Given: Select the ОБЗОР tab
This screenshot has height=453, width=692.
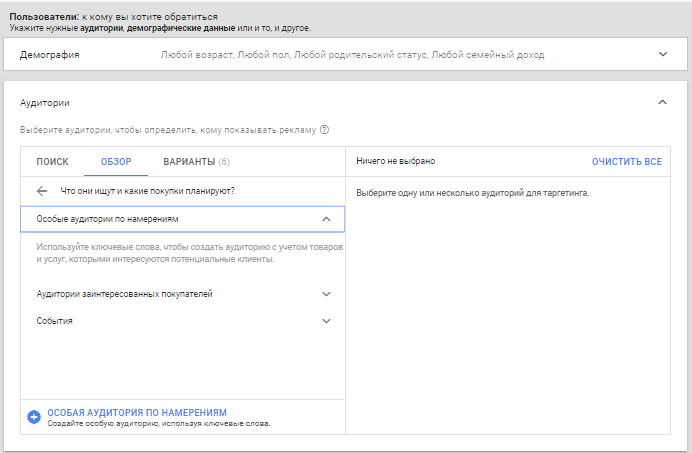Looking at the screenshot, I should tap(116, 161).
